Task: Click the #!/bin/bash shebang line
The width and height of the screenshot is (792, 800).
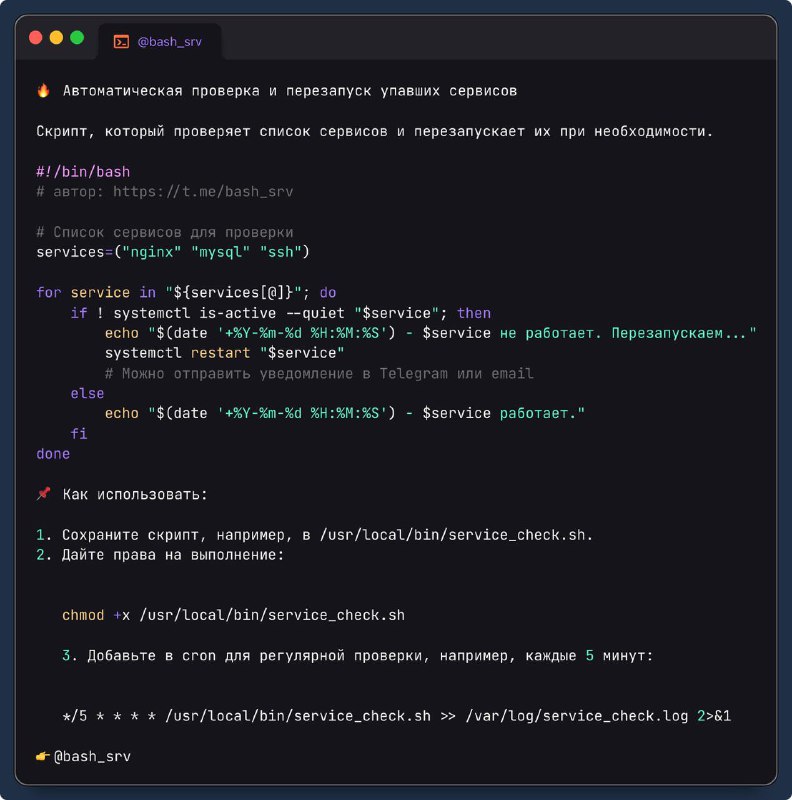Action: [x=83, y=172]
